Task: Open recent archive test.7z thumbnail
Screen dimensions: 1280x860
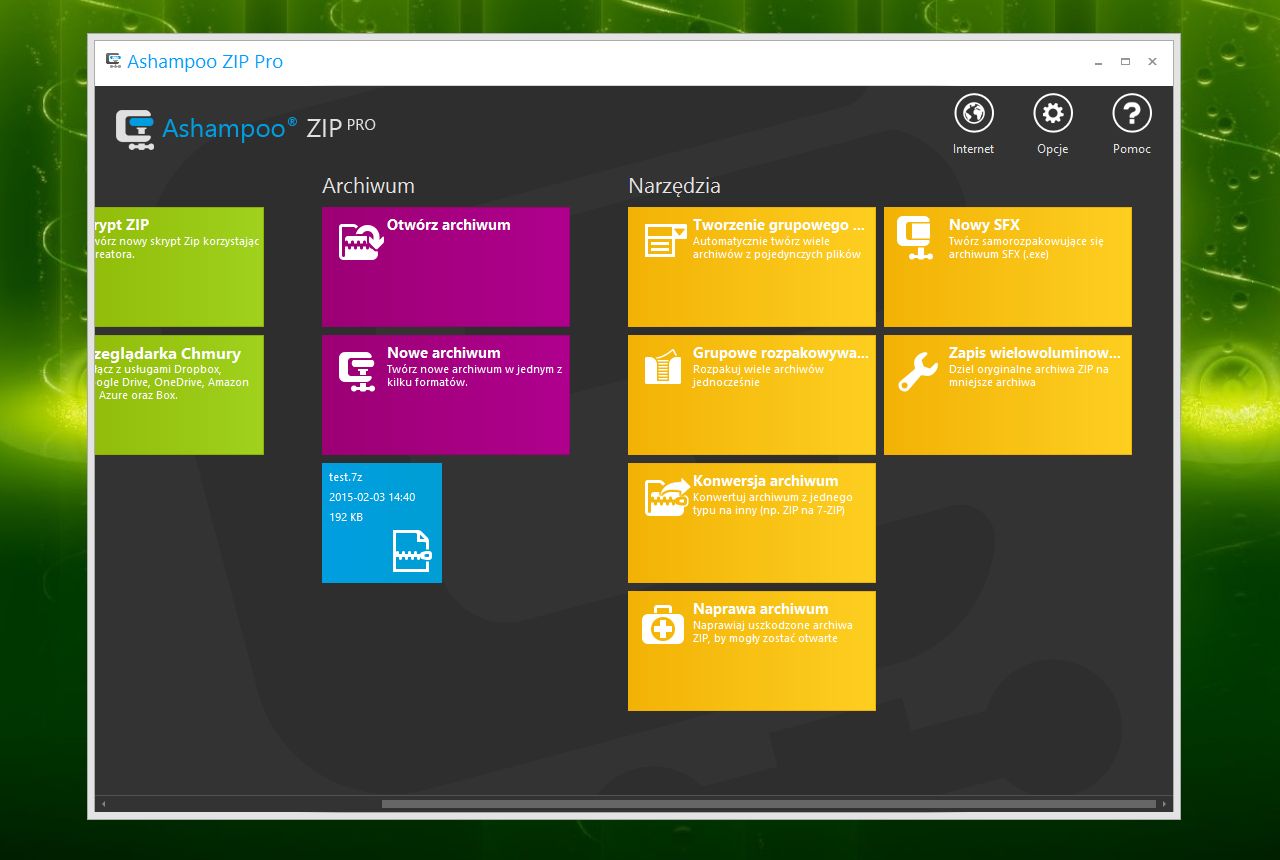Action: tap(382, 523)
